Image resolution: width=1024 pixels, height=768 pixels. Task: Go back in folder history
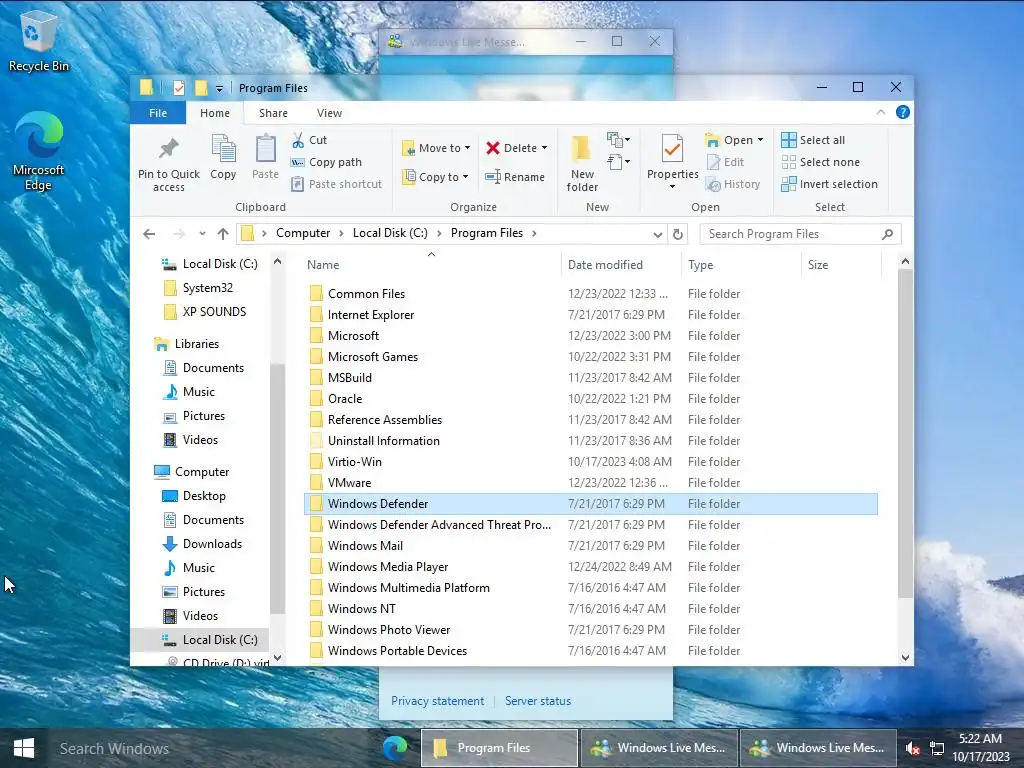[149, 234]
